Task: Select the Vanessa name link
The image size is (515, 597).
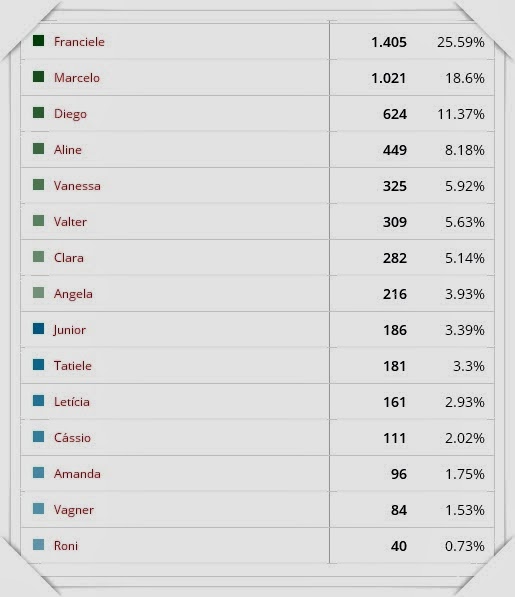Action: tap(77, 186)
